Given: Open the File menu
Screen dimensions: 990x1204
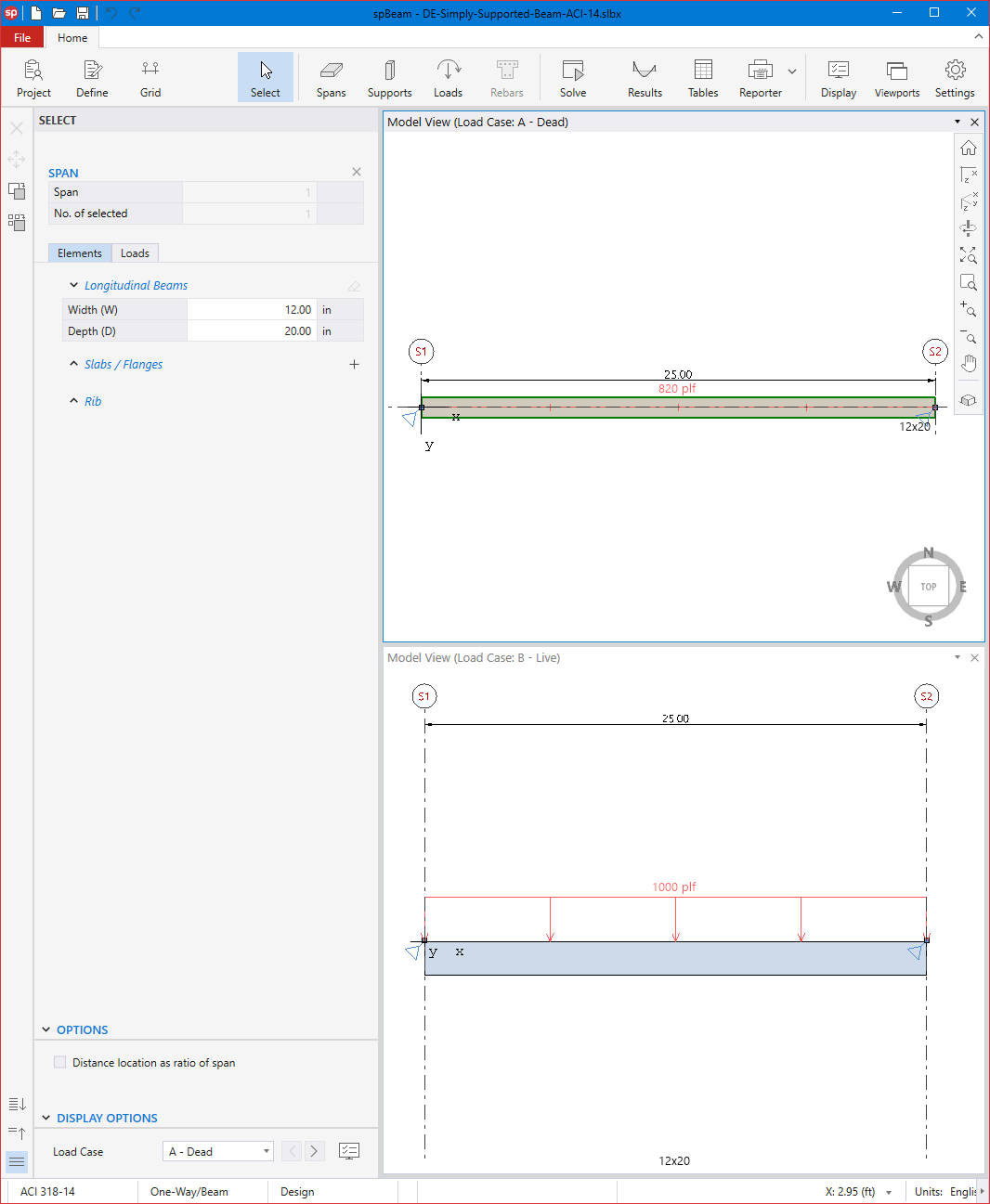Looking at the screenshot, I should coord(22,38).
